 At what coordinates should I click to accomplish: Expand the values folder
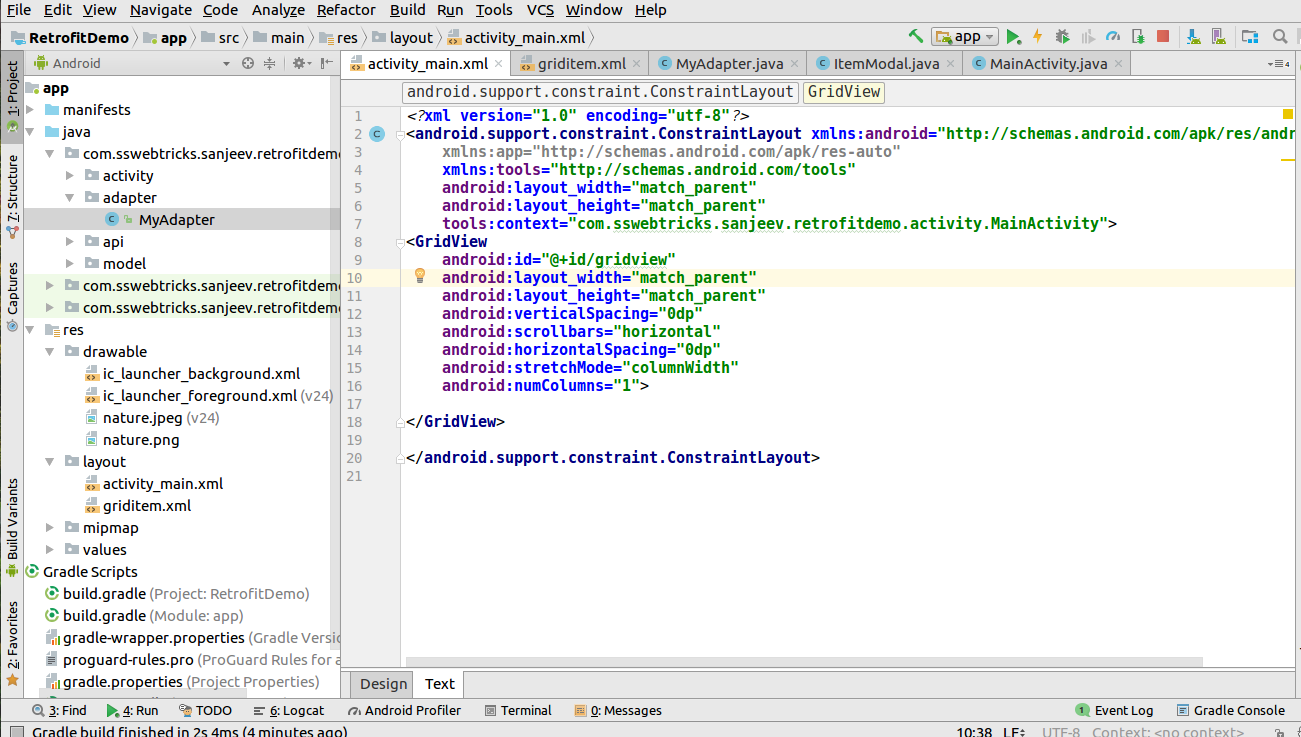[50, 549]
